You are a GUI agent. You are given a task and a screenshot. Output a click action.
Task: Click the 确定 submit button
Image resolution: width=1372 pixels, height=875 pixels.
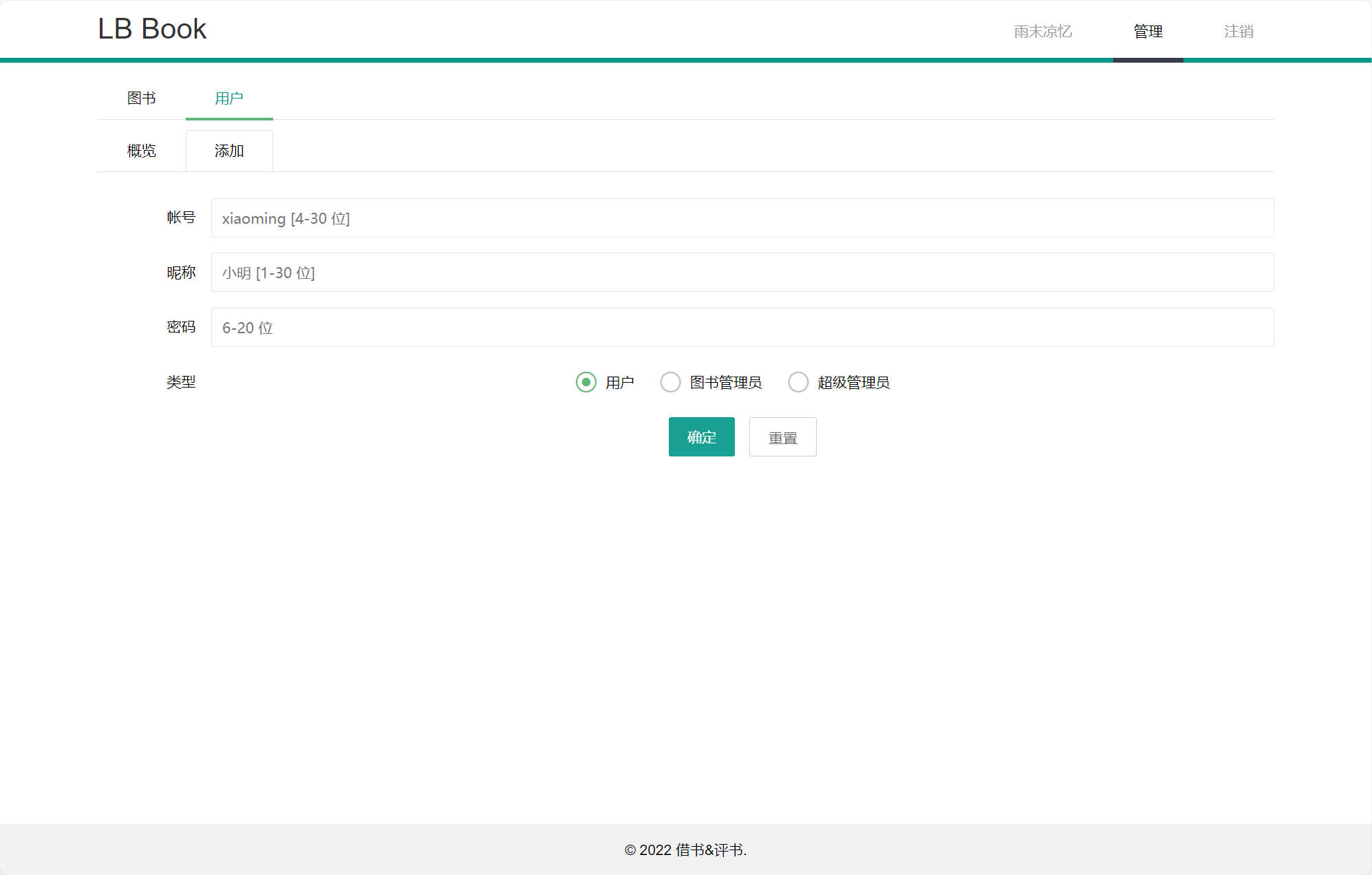click(701, 437)
